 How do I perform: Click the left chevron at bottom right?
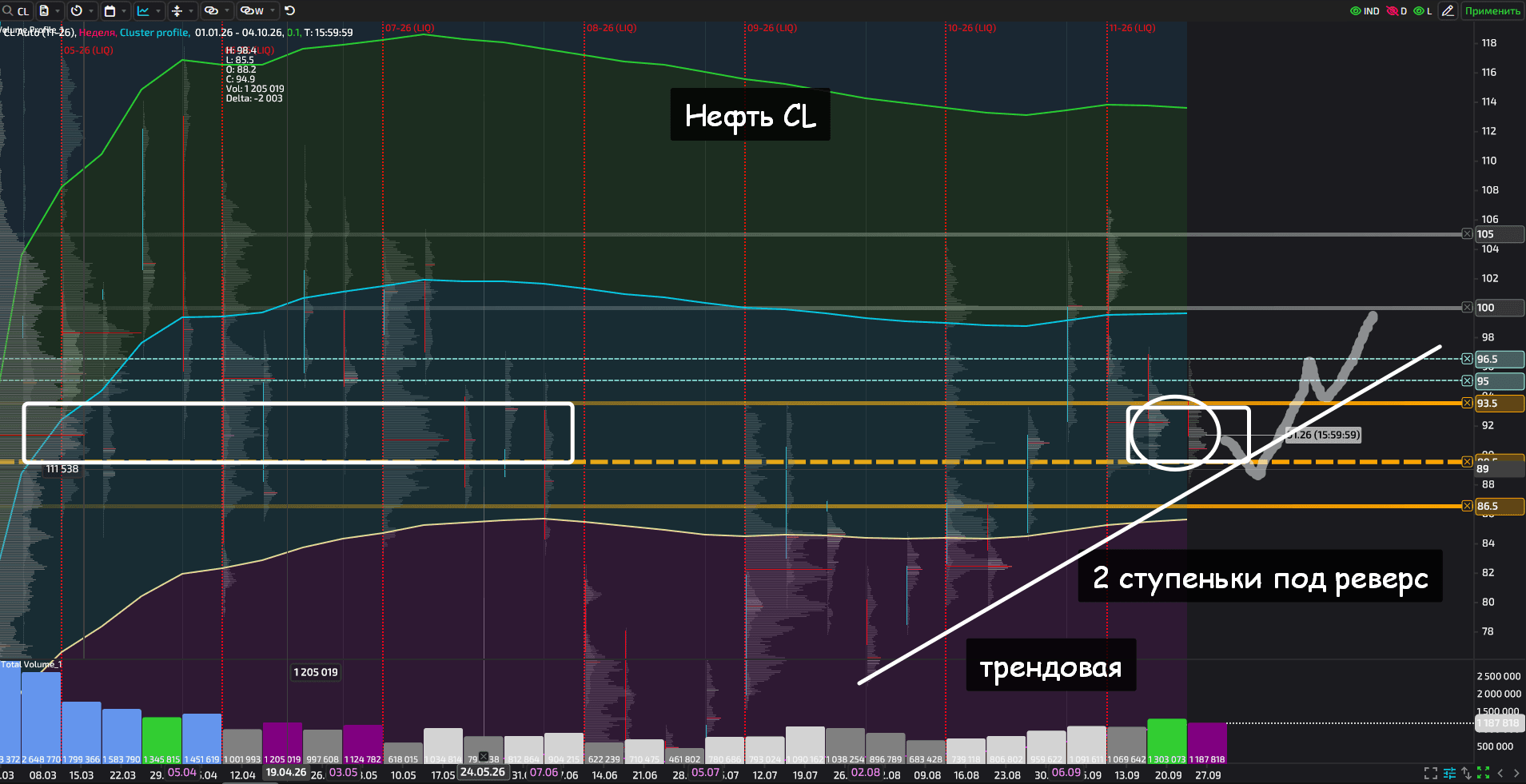coord(1500,773)
